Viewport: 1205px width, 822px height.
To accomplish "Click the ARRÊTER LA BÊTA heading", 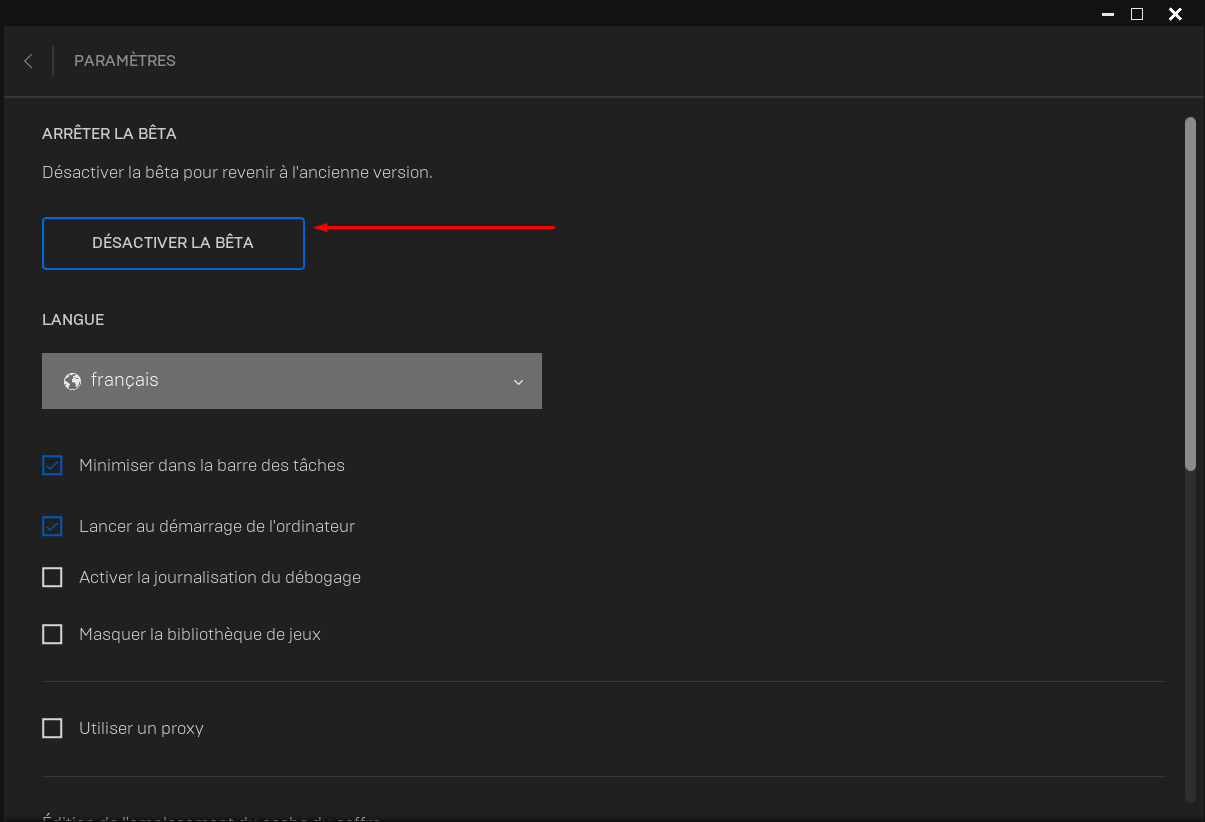I will coord(109,133).
